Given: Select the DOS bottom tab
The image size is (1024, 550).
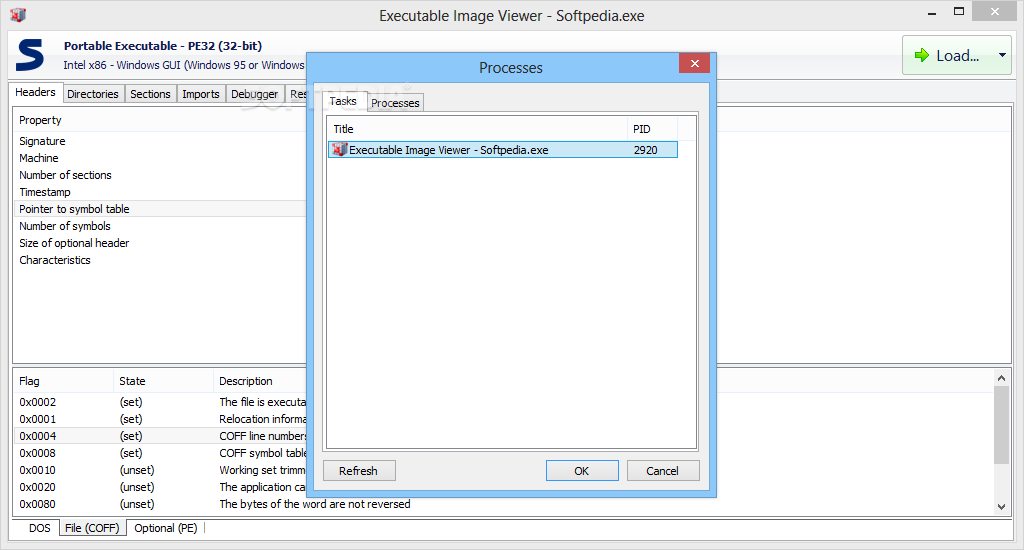Looking at the screenshot, I should 39,528.
